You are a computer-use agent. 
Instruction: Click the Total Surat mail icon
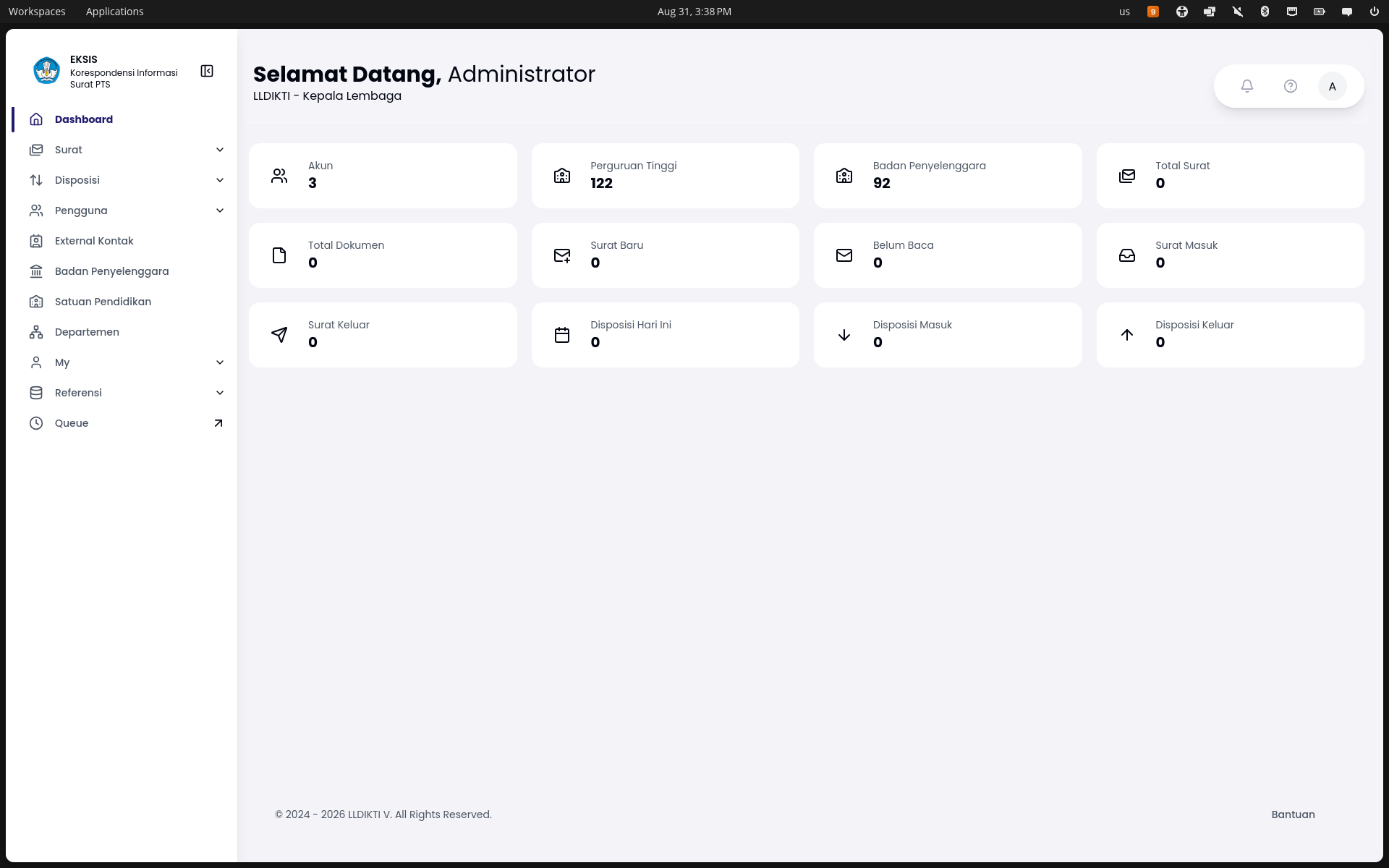1127,176
